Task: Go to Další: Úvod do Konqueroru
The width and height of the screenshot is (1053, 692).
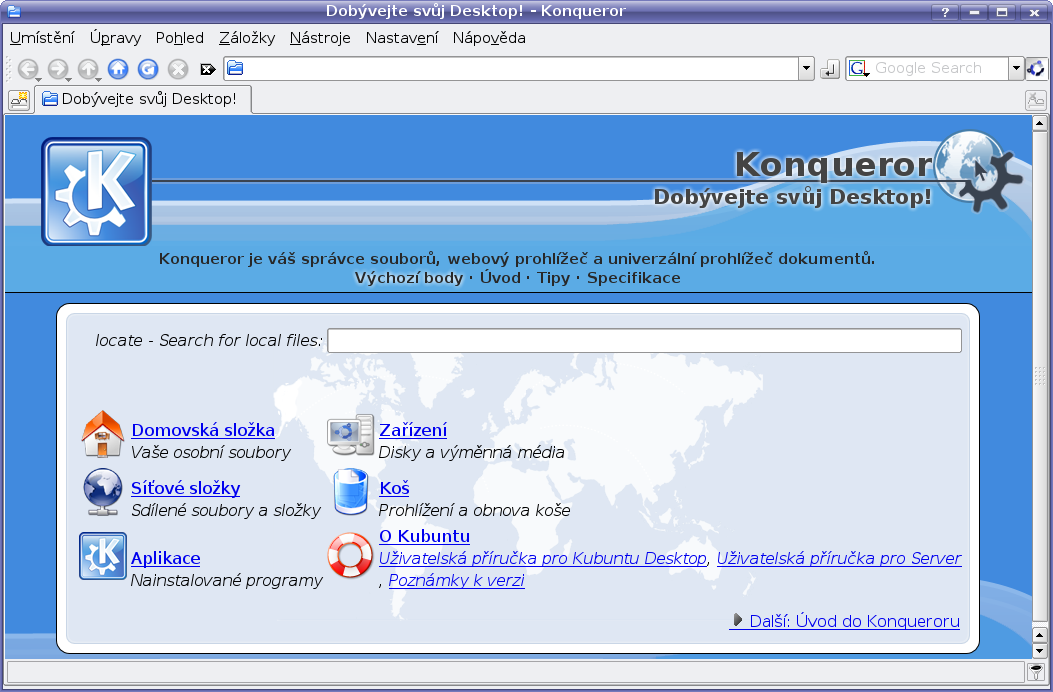Action: click(x=845, y=621)
